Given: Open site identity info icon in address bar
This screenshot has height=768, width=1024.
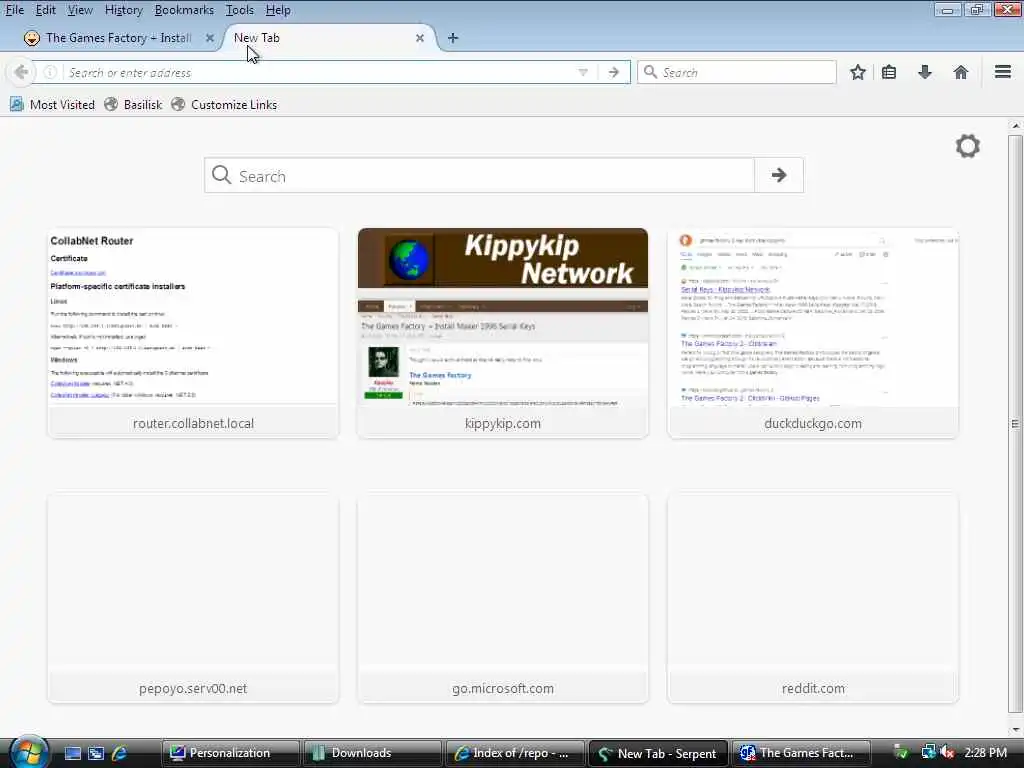Looking at the screenshot, I should (x=50, y=72).
